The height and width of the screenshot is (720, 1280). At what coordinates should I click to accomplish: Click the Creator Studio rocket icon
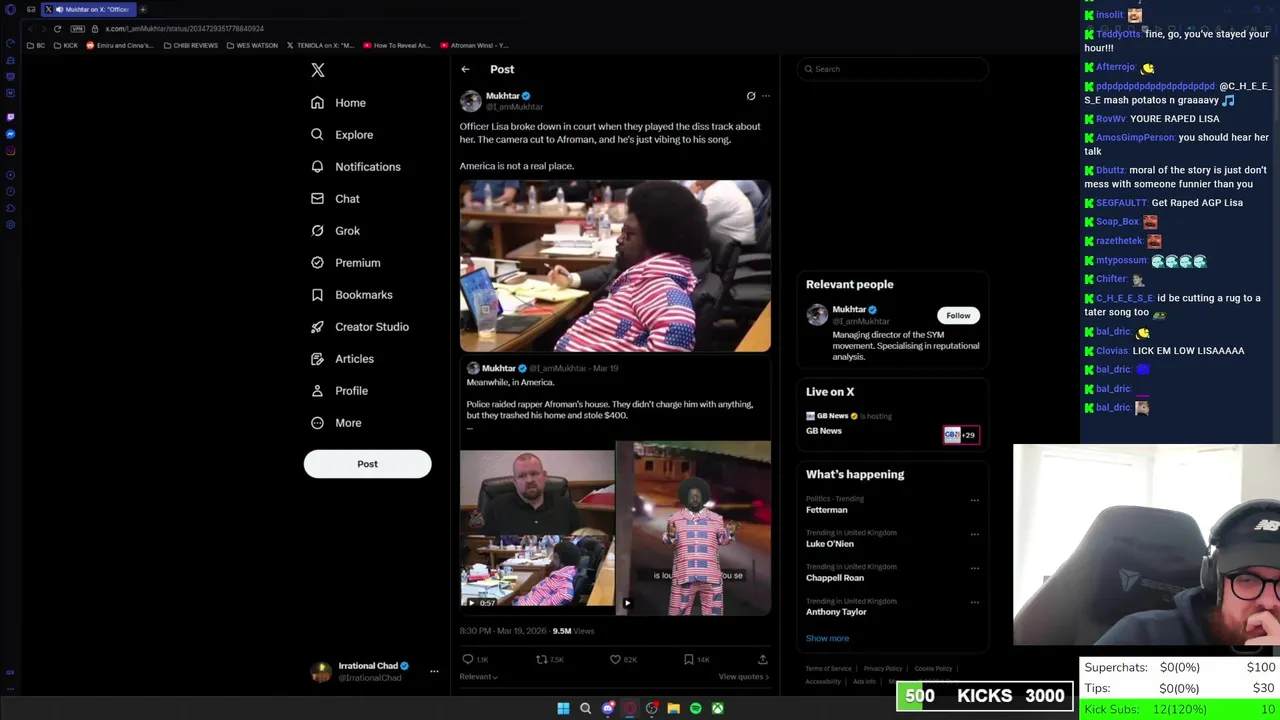(x=317, y=327)
